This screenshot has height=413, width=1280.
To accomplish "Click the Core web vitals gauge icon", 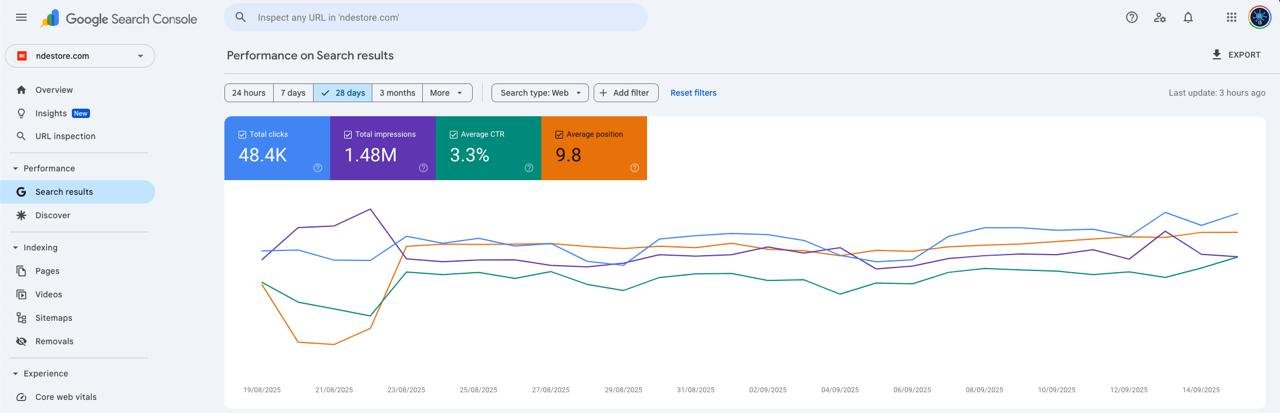I will (21, 397).
